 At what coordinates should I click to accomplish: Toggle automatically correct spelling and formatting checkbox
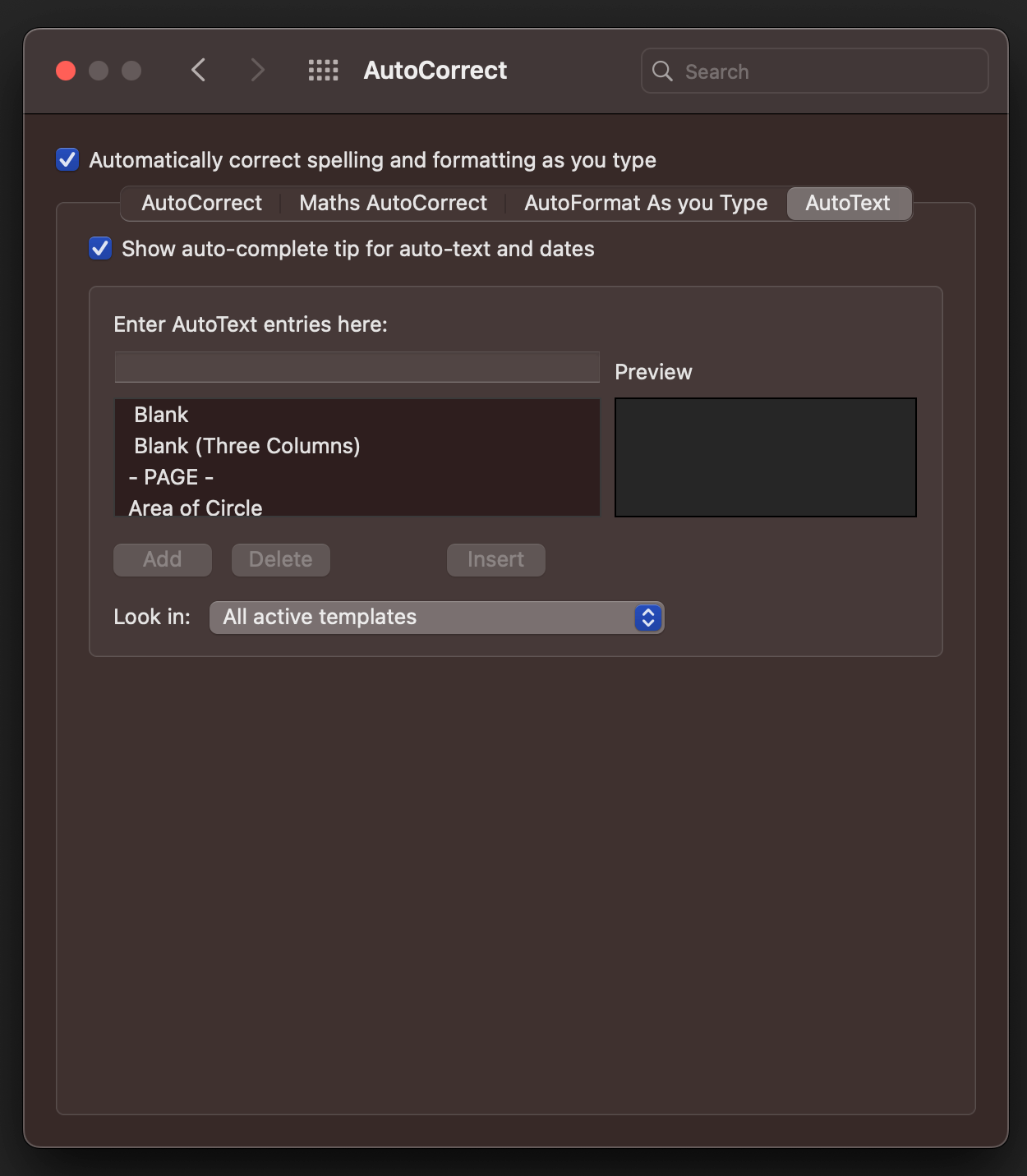(x=67, y=159)
